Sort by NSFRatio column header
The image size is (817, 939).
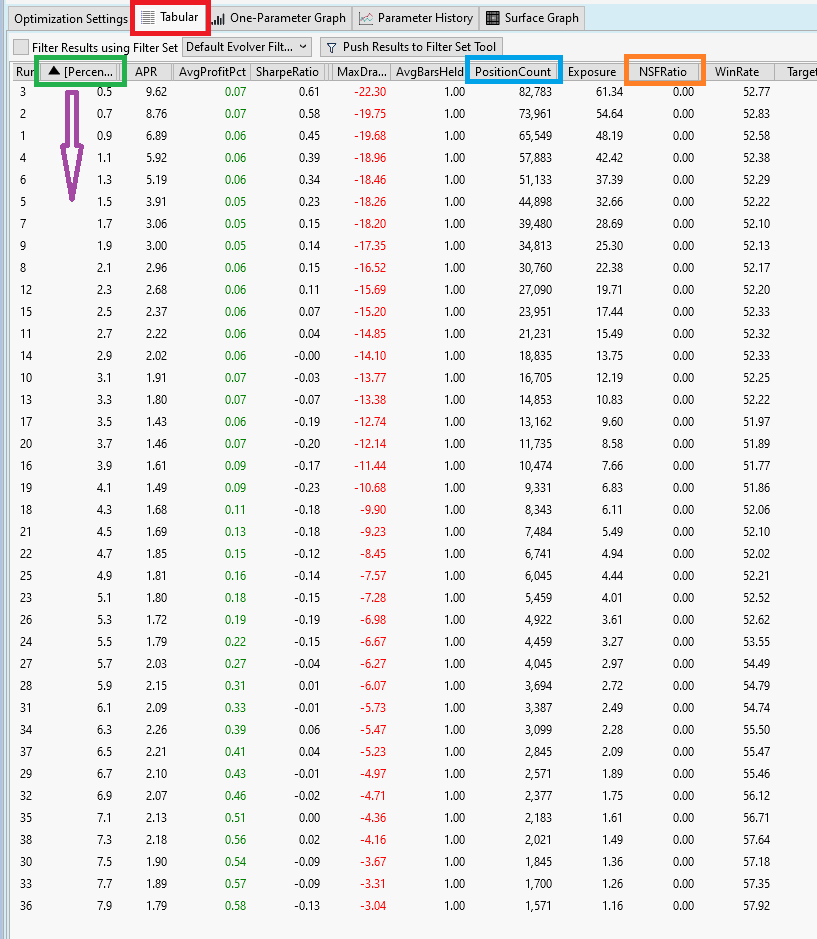pyautogui.click(x=663, y=72)
